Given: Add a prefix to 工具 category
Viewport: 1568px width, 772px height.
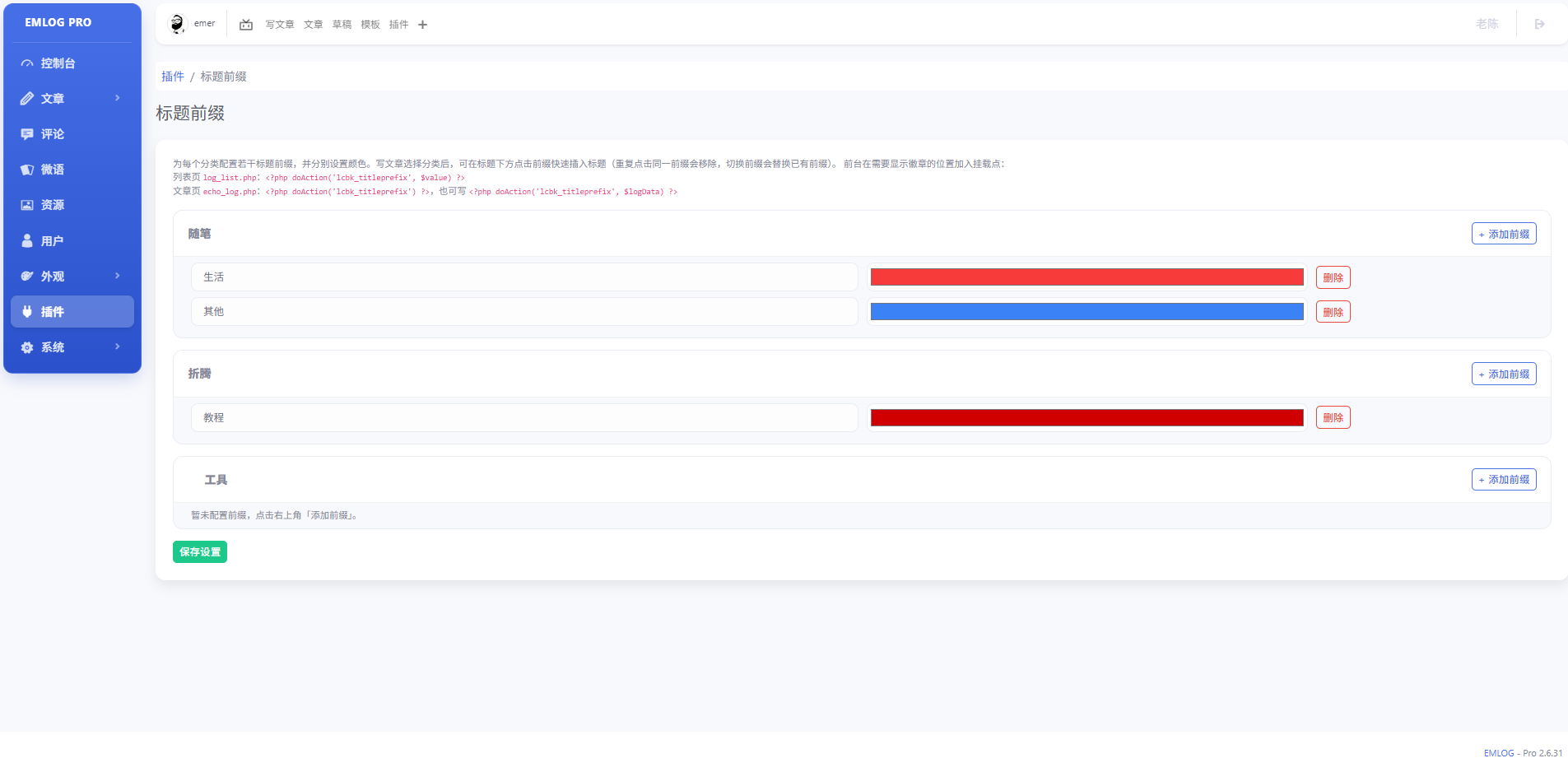Looking at the screenshot, I should coord(1504,479).
